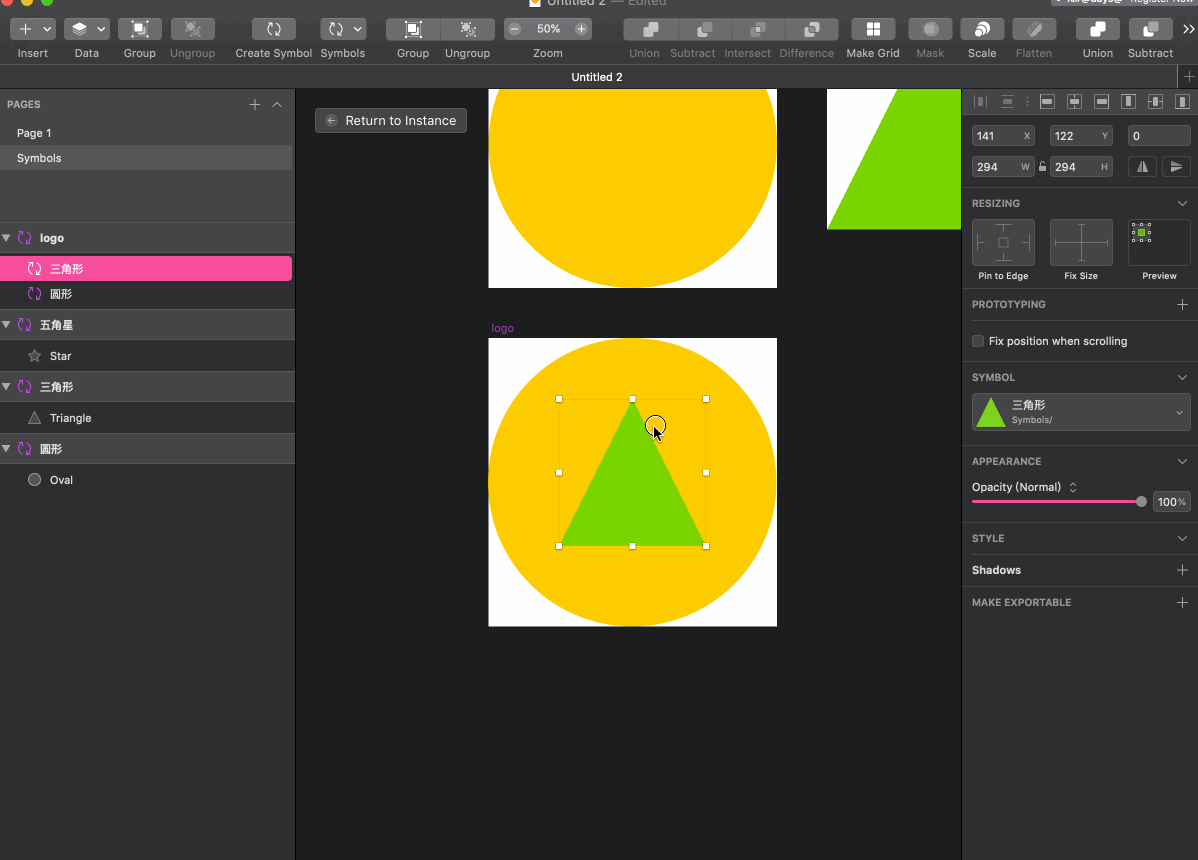Flip the layer horizontally

[x=1142, y=167]
